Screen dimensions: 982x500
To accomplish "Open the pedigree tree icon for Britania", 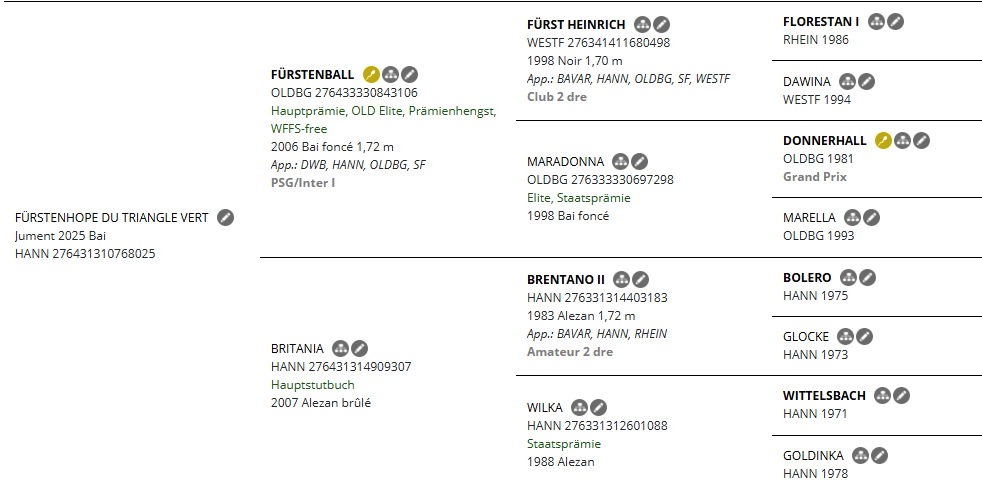I will [x=340, y=348].
